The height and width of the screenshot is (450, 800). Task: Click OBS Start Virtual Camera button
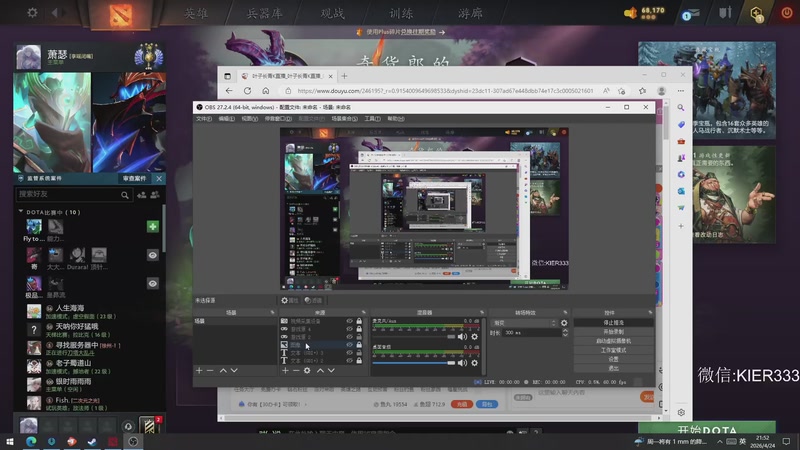pyautogui.click(x=613, y=341)
